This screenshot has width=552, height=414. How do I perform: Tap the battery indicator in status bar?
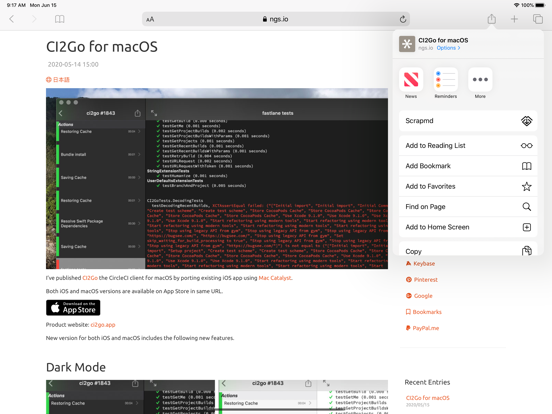pyautogui.click(x=540, y=5)
